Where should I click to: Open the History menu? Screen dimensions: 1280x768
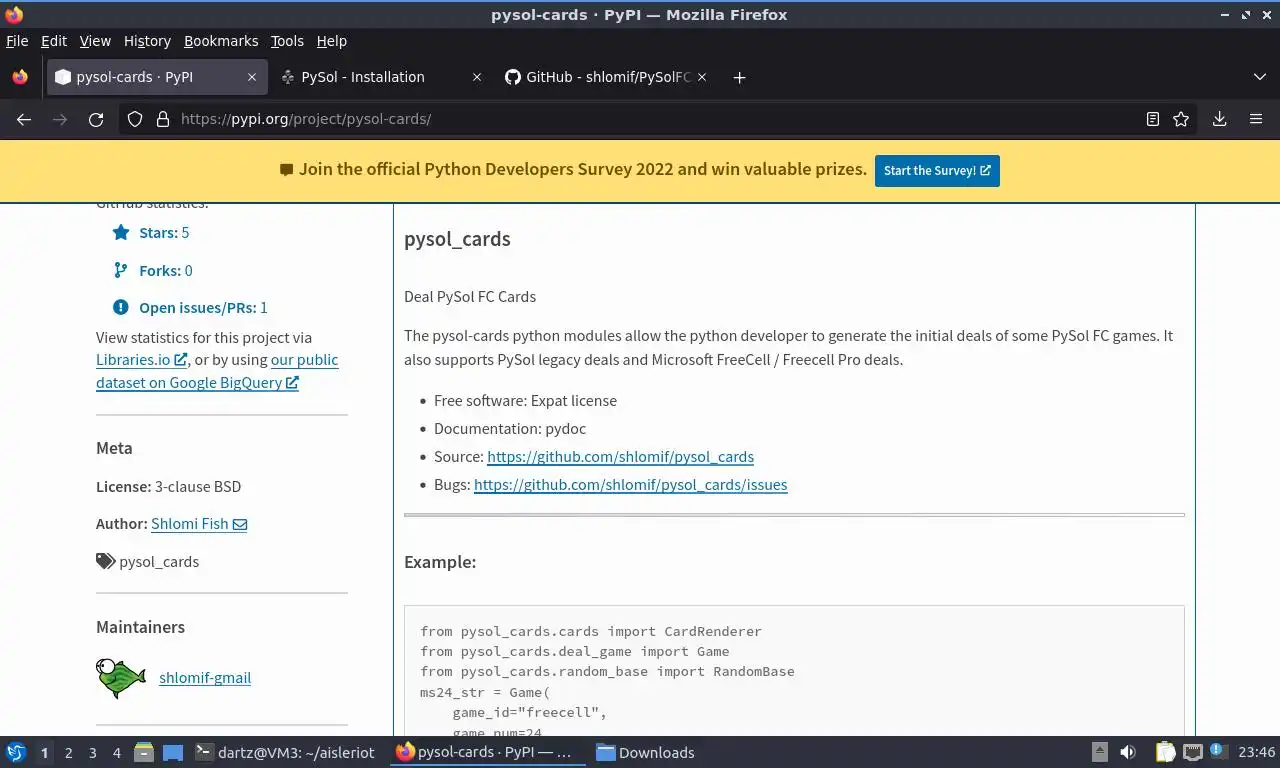147,41
